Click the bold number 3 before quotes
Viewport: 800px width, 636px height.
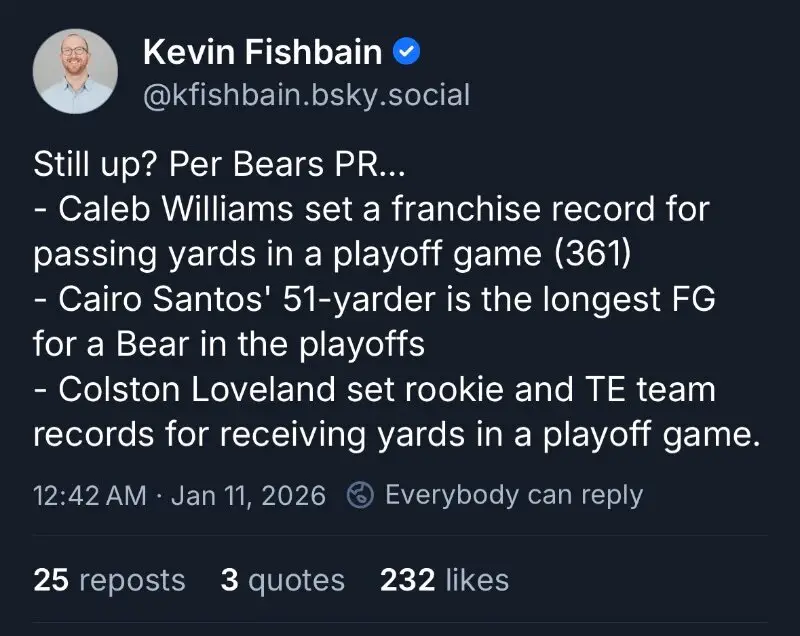click(229, 580)
